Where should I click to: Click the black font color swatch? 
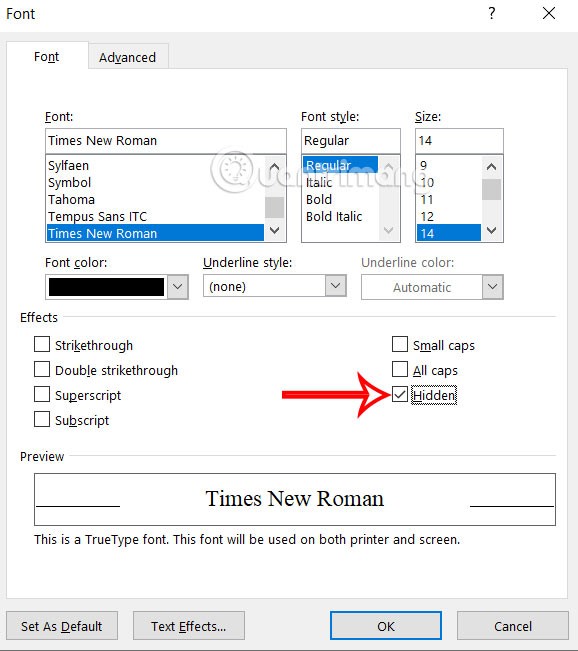106,287
